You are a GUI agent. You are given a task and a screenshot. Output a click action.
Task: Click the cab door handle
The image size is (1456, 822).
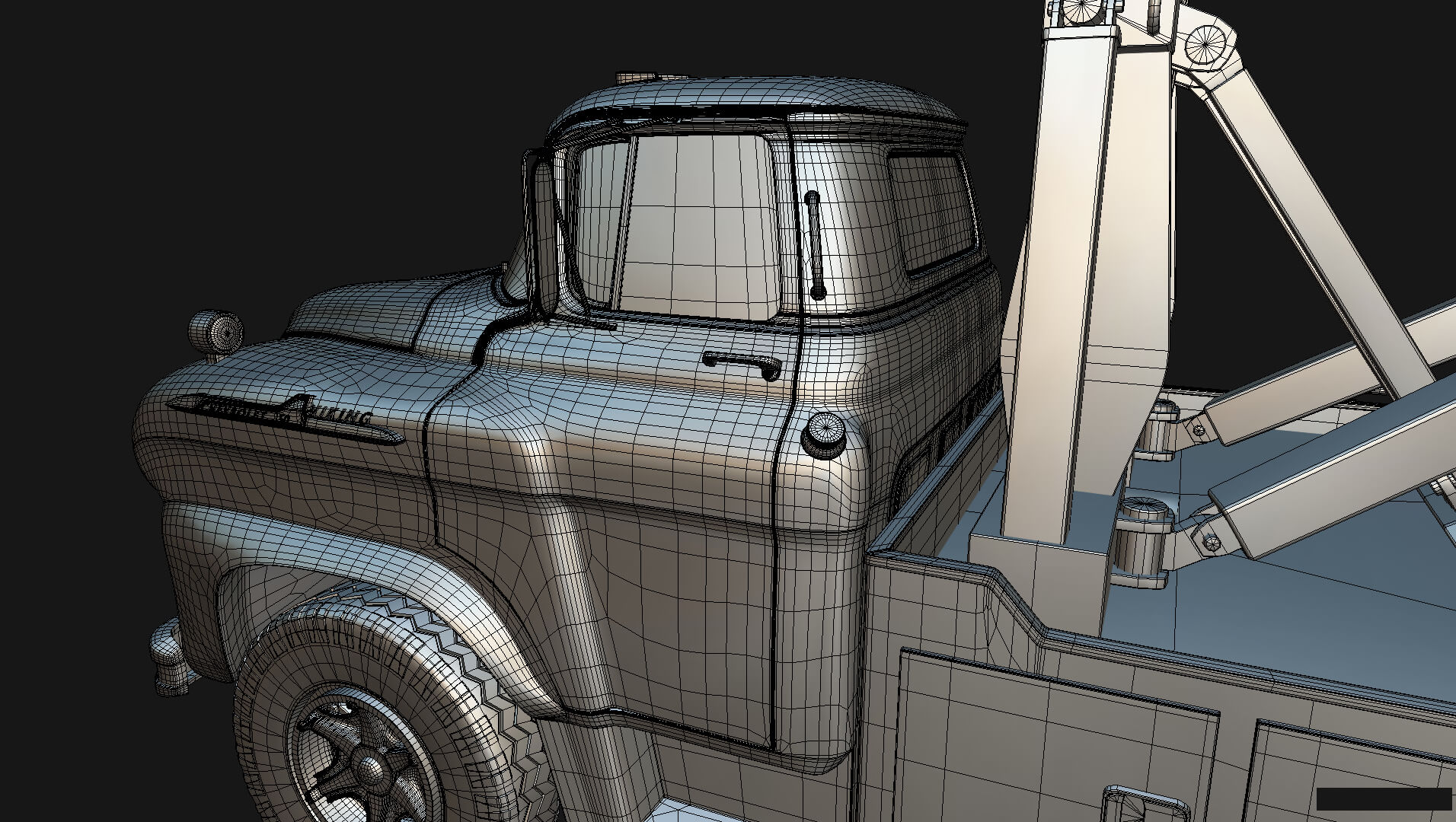(x=742, y=365)
